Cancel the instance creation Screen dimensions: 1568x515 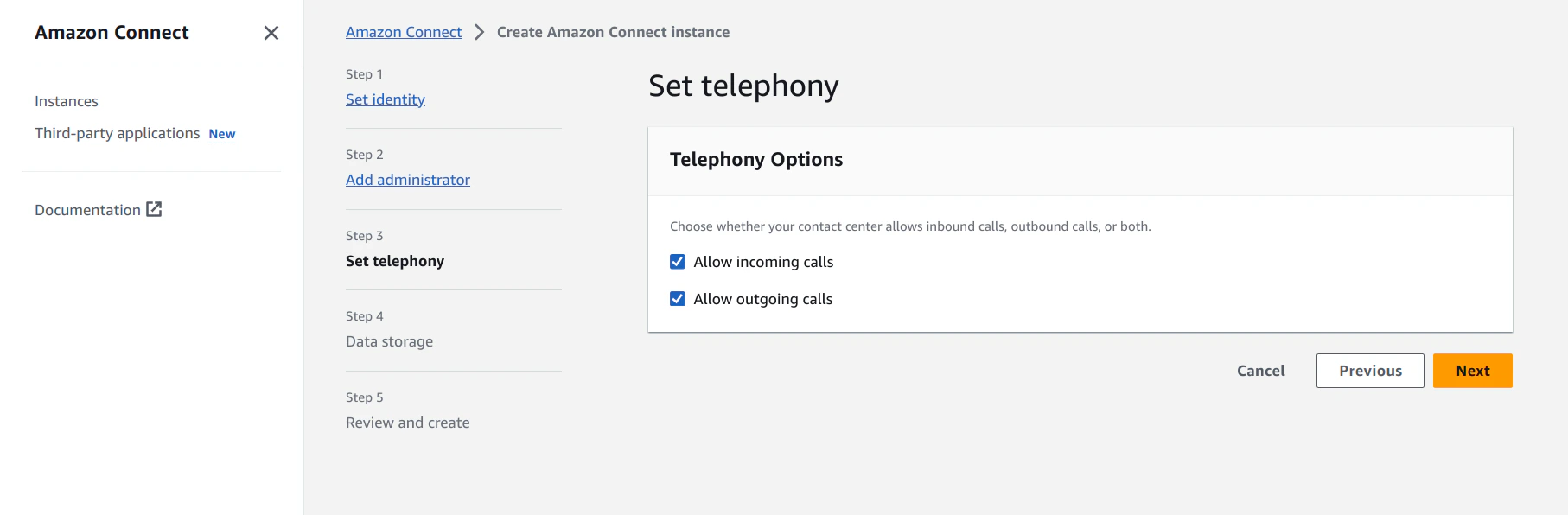coord(1260,370)
